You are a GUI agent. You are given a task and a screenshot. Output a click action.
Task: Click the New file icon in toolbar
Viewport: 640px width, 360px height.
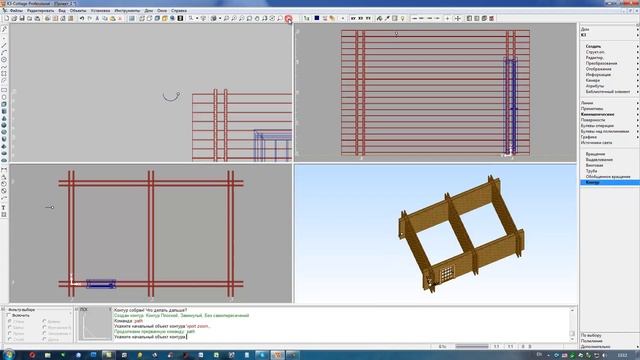(x=7, y=18)
